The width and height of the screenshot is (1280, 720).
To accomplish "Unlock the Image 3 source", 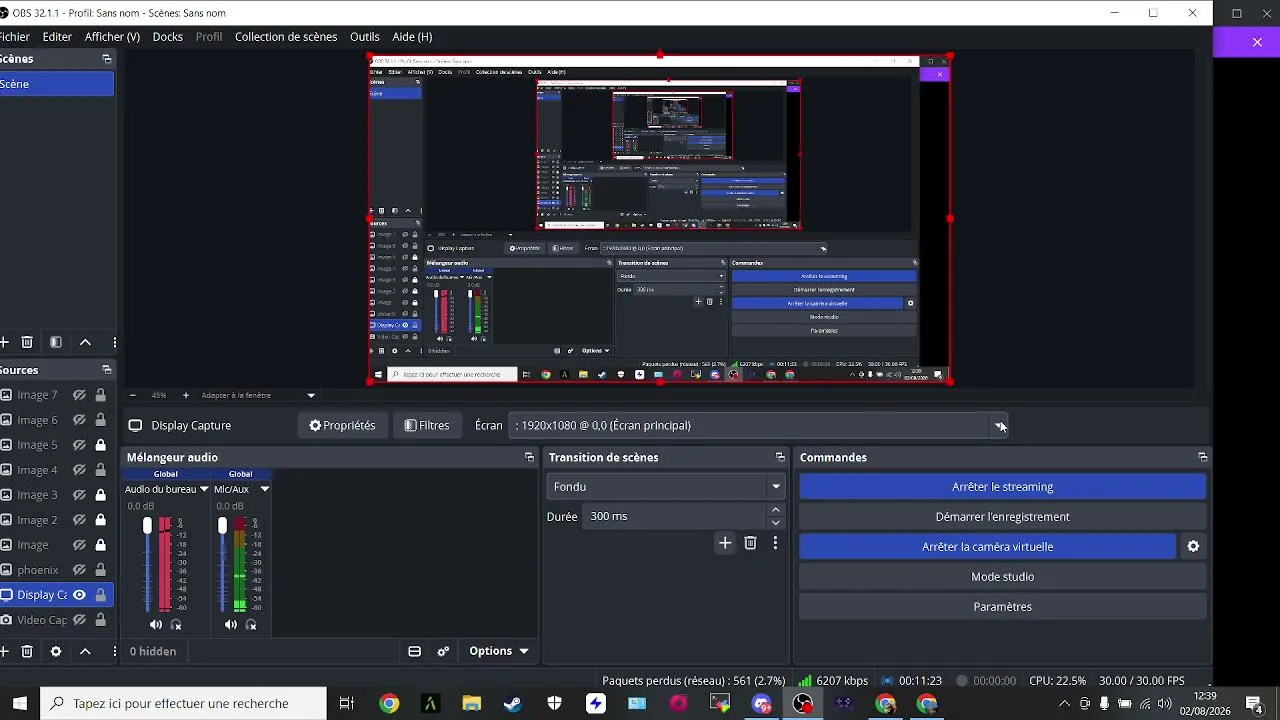I will pos(100,495).
